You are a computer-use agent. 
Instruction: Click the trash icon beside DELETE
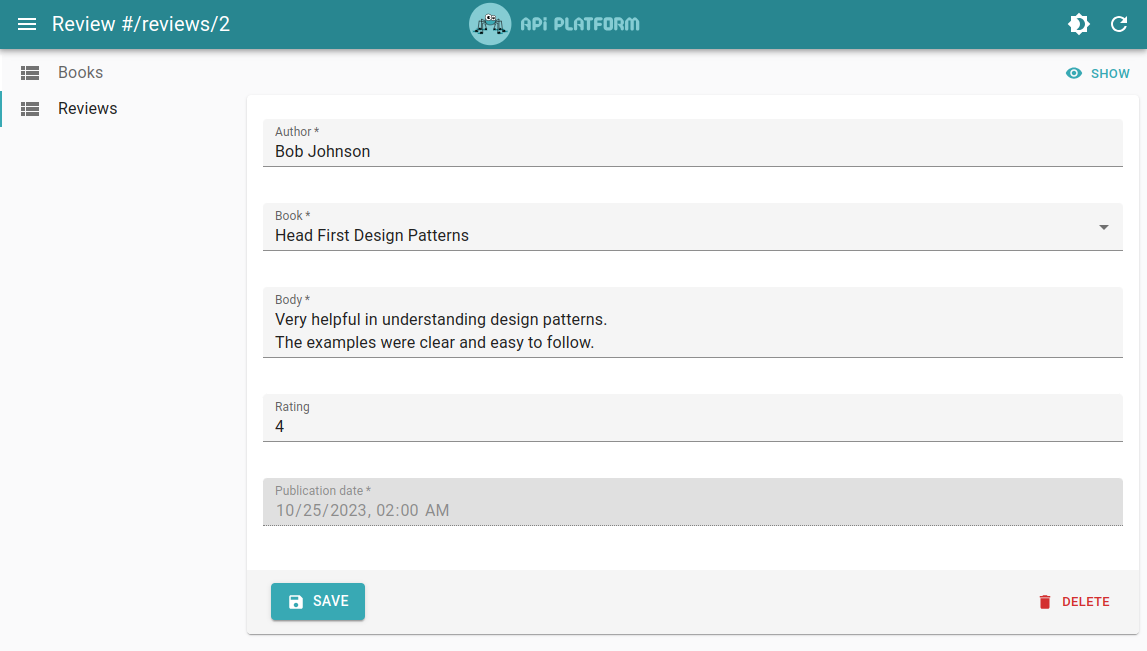click(x=1044, y=601)
